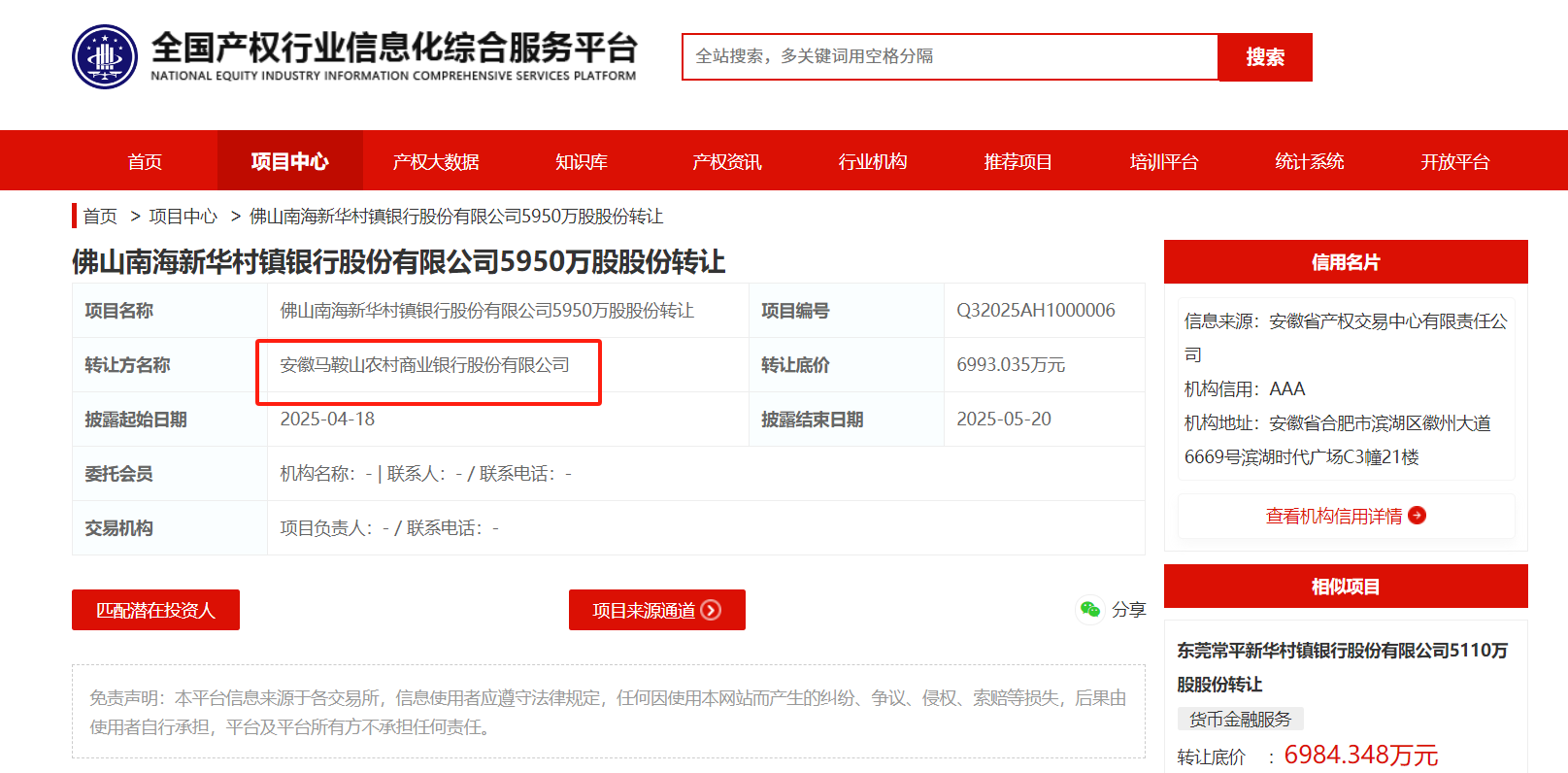Click the 交易机构 row details text
This screenshot has width=1568, height=773.
(389, 527)
